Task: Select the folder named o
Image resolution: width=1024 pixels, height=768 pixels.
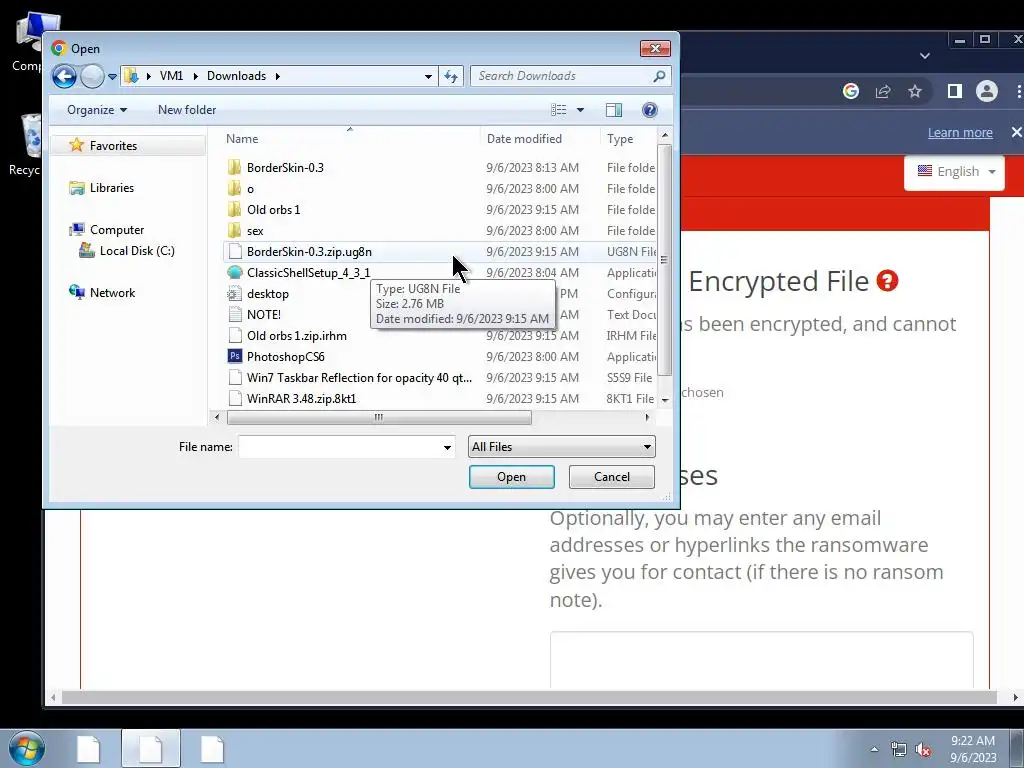Action: click(250, 189)
